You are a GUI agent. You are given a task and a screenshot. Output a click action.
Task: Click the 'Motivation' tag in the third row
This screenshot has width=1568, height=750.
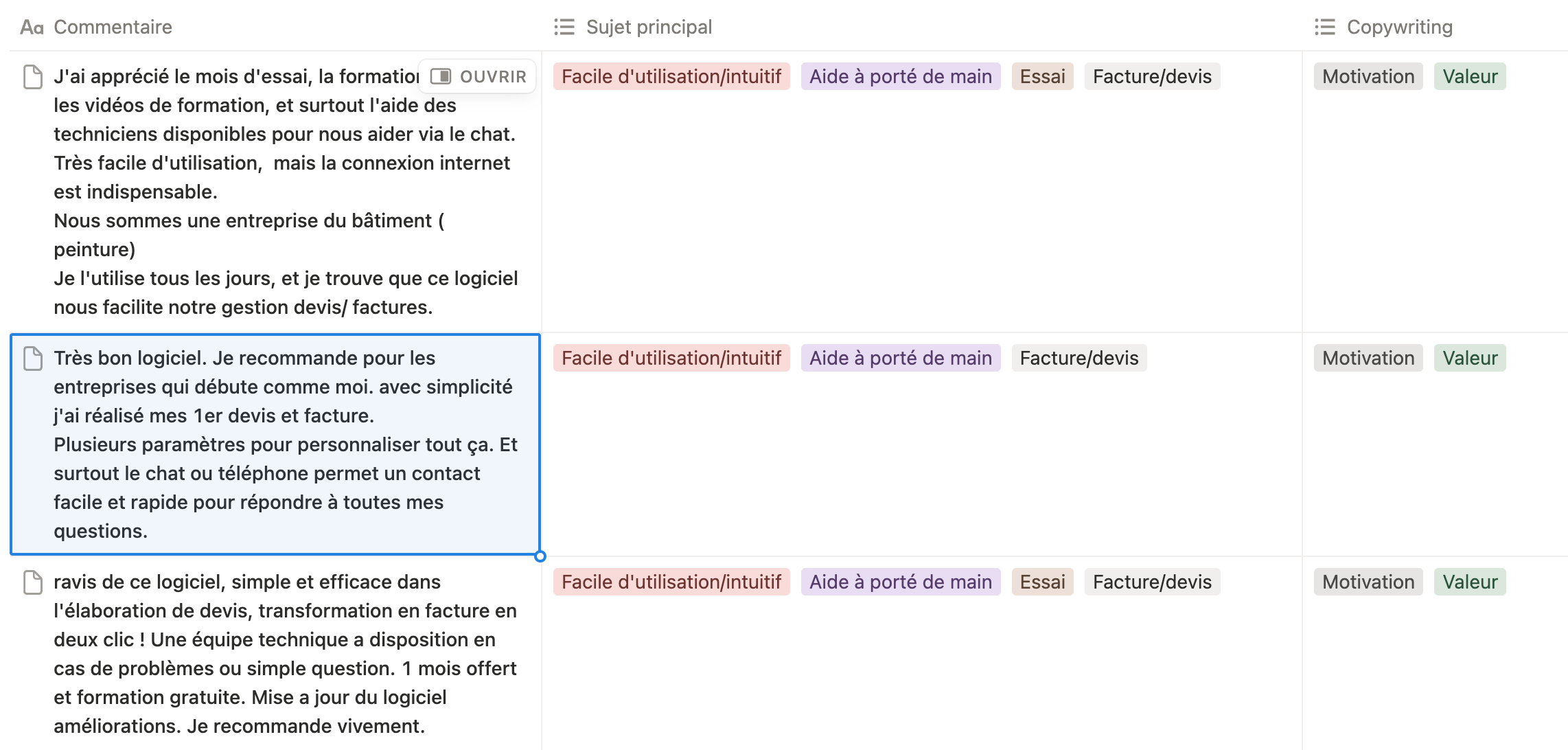[x=1368, y=582]
